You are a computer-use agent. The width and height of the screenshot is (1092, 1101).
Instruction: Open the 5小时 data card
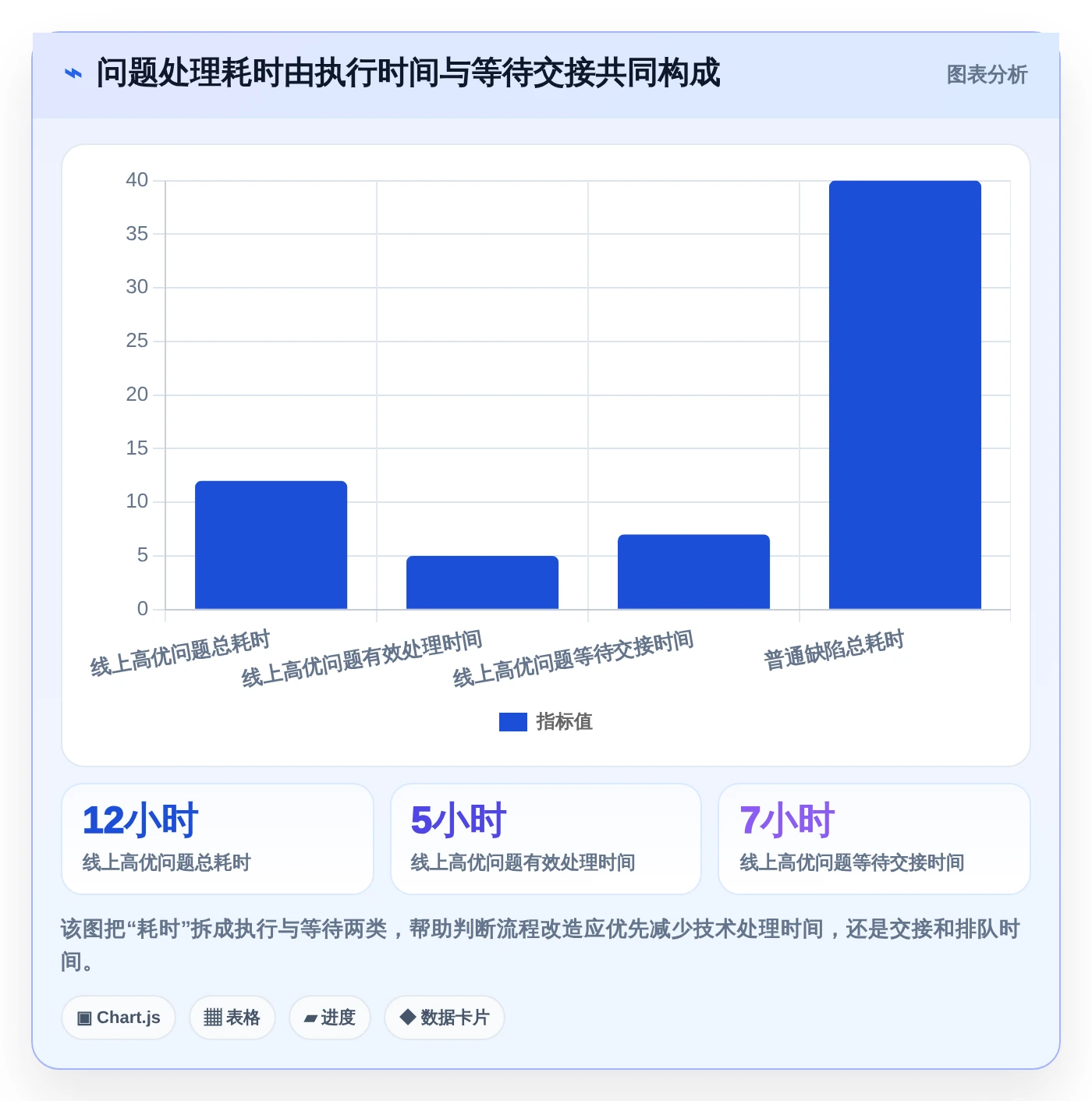(546, 839)
